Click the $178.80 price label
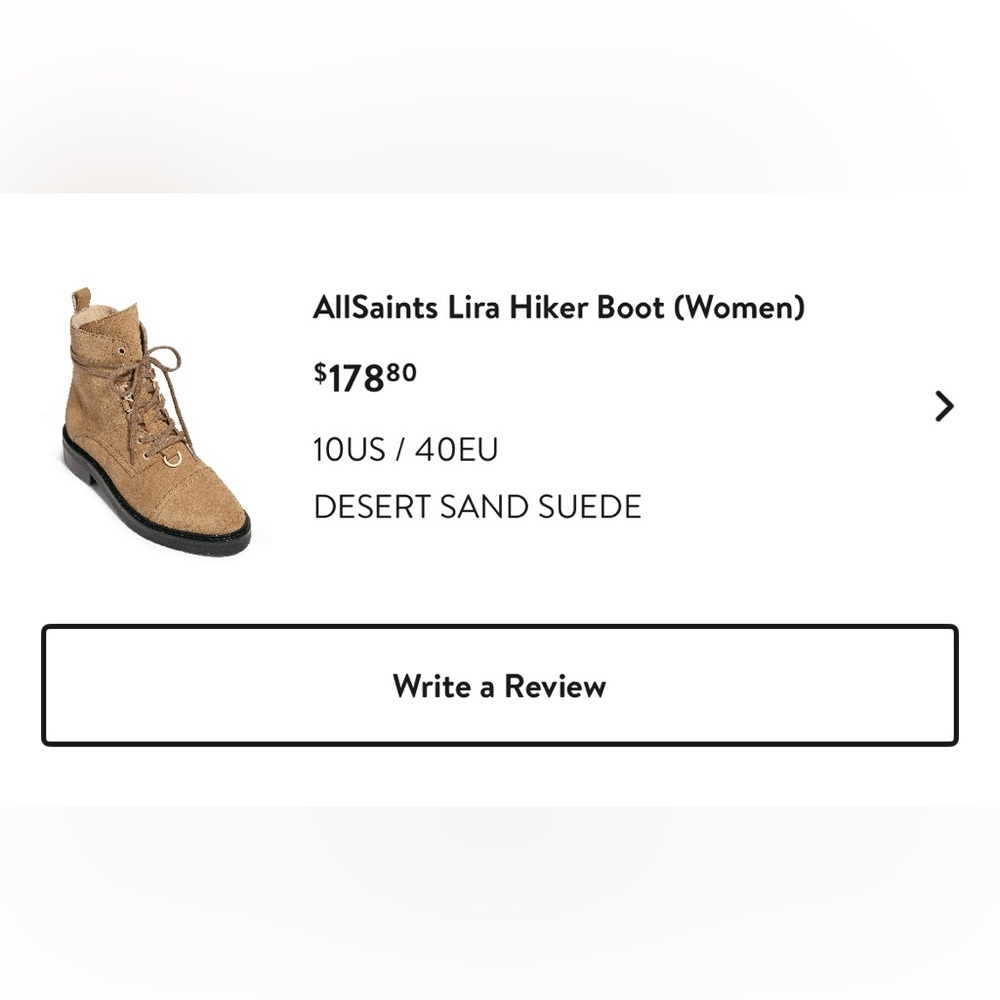This screenshot has height=1000, width=1000. pyautogui.click(x=365, y=375)
